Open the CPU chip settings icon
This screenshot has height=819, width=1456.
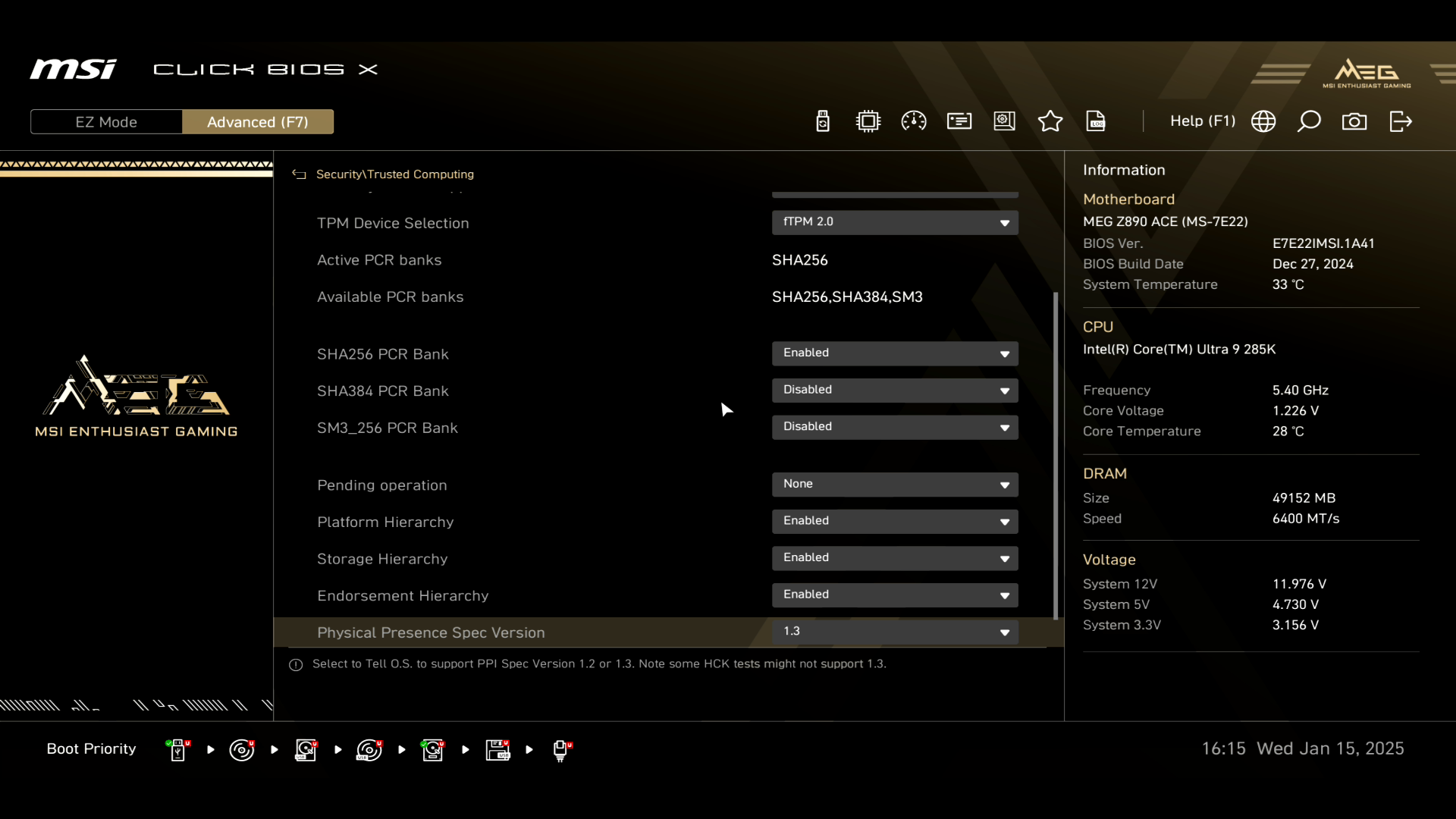click(868, 121)
